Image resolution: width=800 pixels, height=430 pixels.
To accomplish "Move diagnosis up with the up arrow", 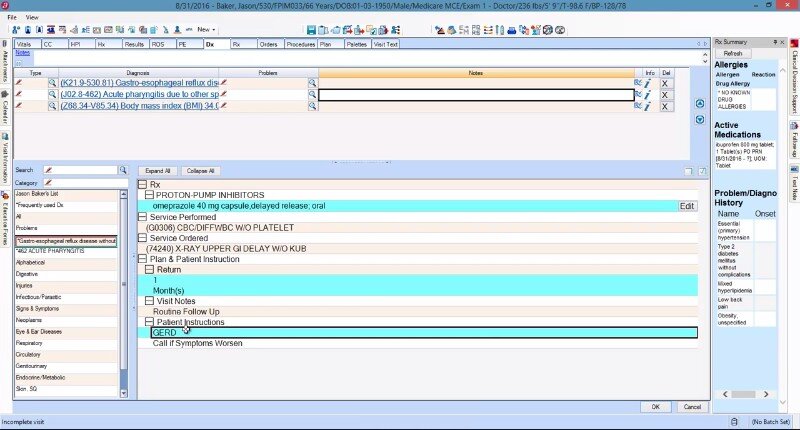I will pos(700,104).
